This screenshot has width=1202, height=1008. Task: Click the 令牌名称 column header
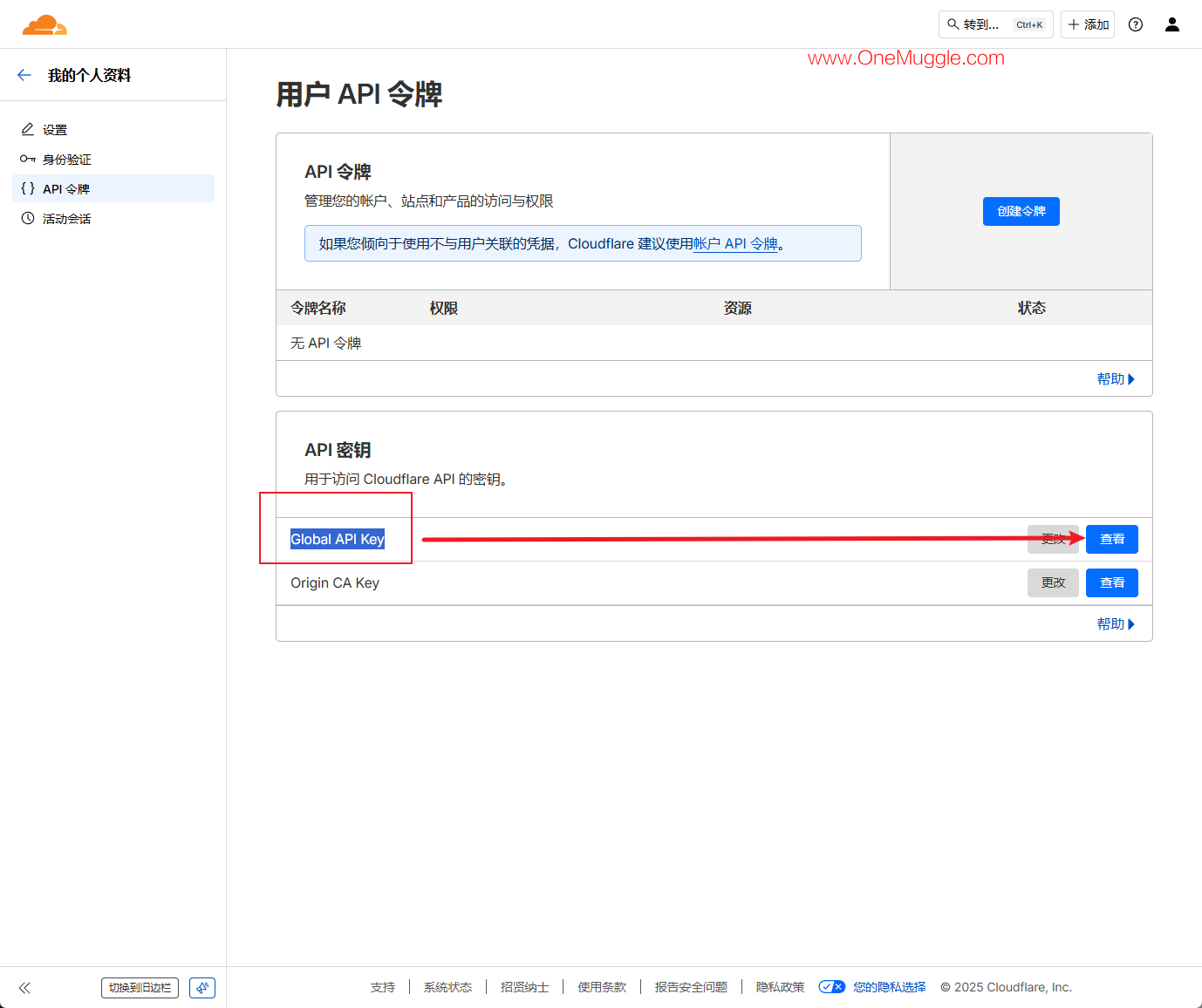pos(318,308)
